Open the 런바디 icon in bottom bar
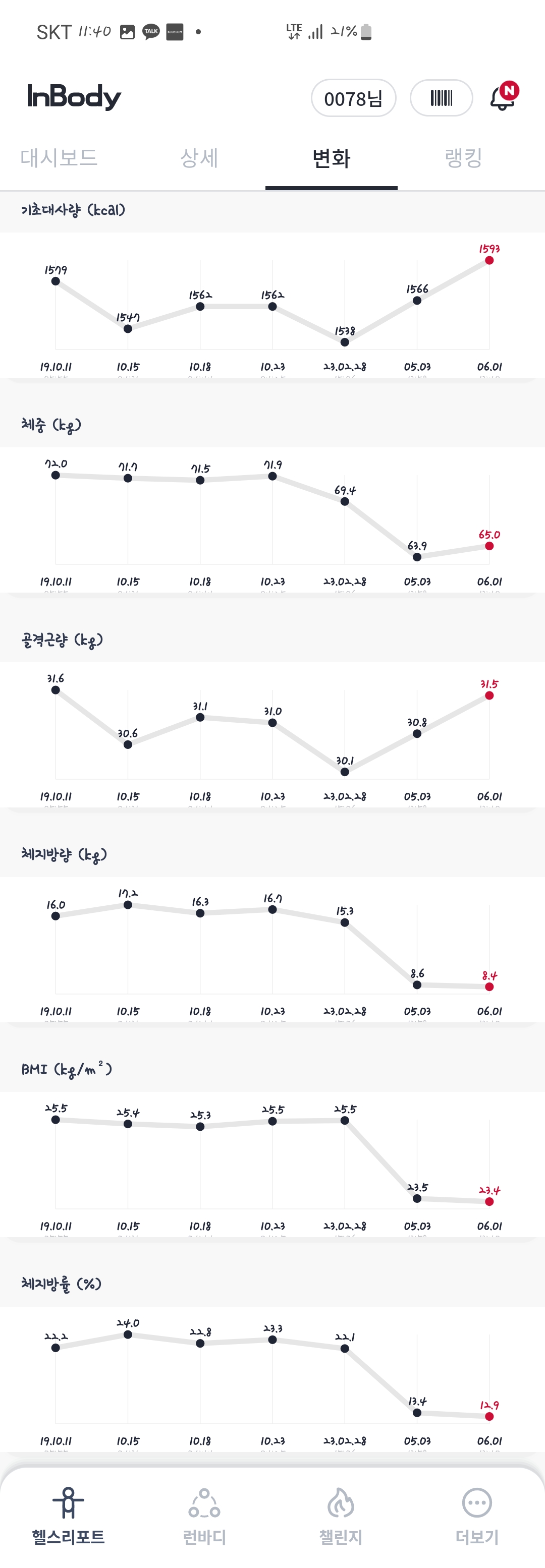 click(204, 1503)
